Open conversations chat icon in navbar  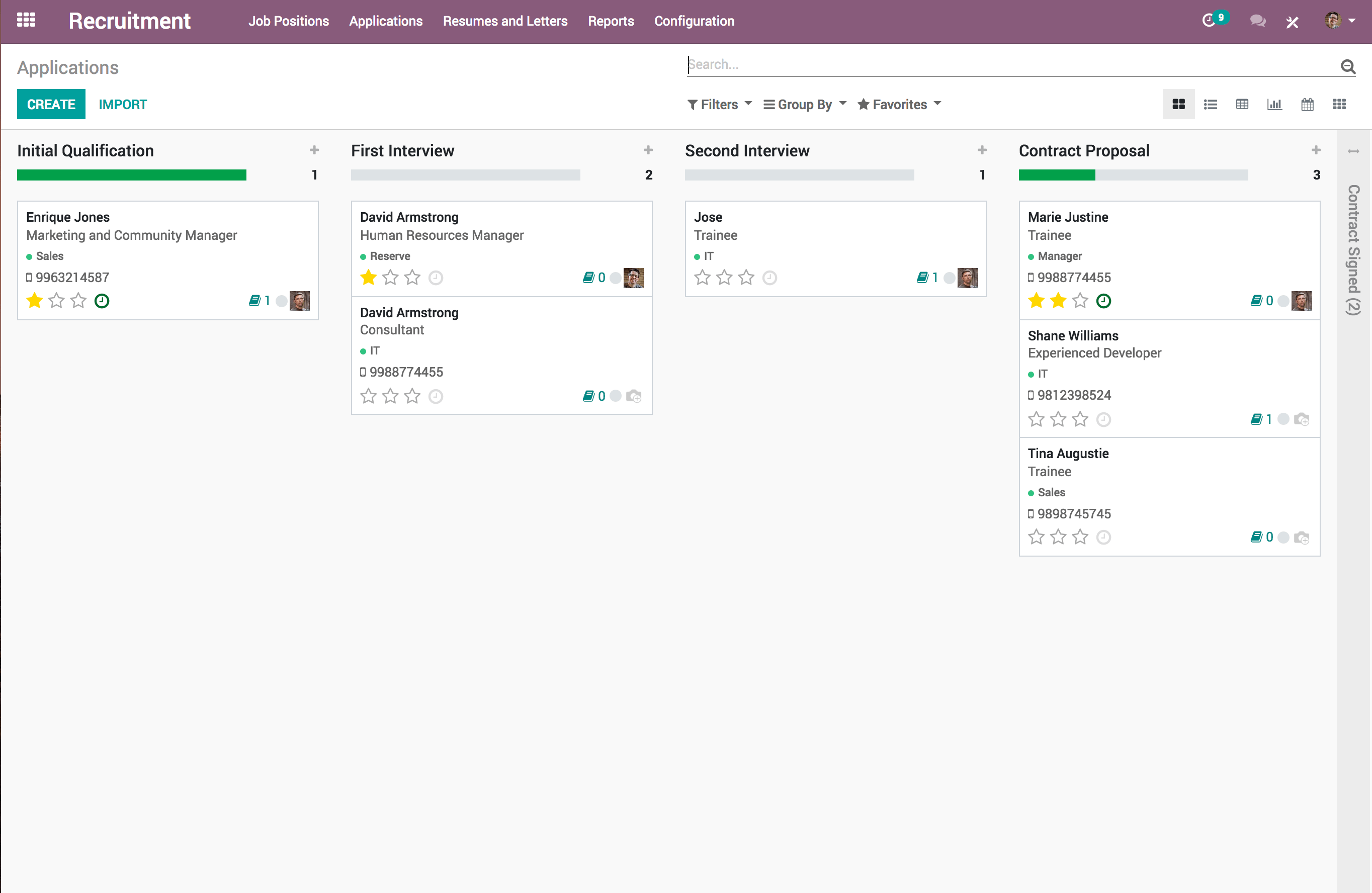tap(1257, 21)
